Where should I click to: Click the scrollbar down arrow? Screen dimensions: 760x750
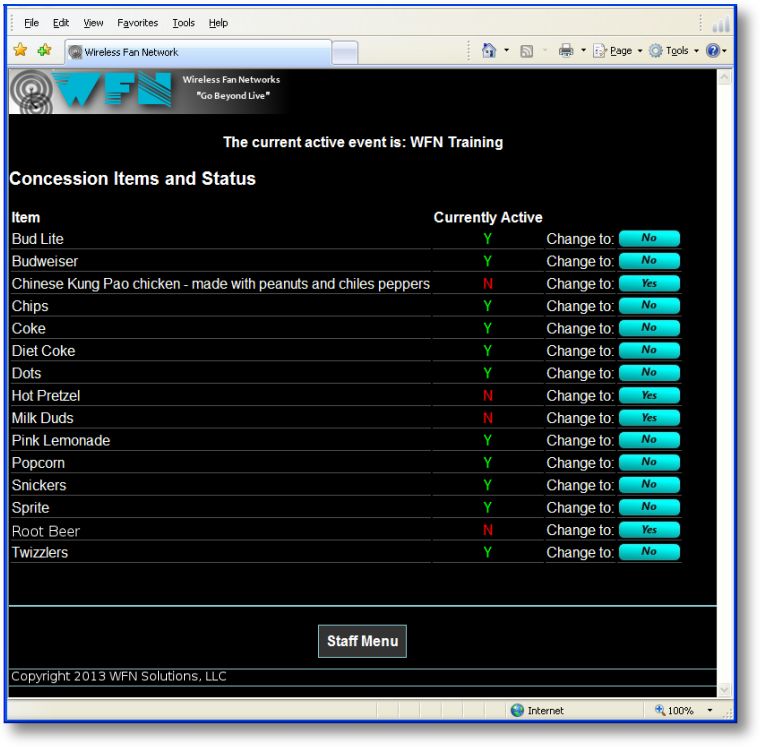[724, 689]
